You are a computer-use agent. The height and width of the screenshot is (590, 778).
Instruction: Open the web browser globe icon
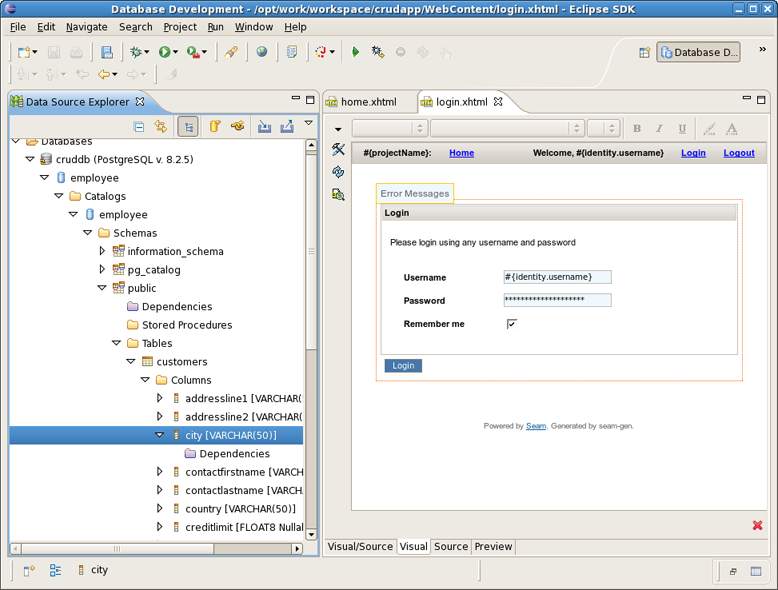261,52
